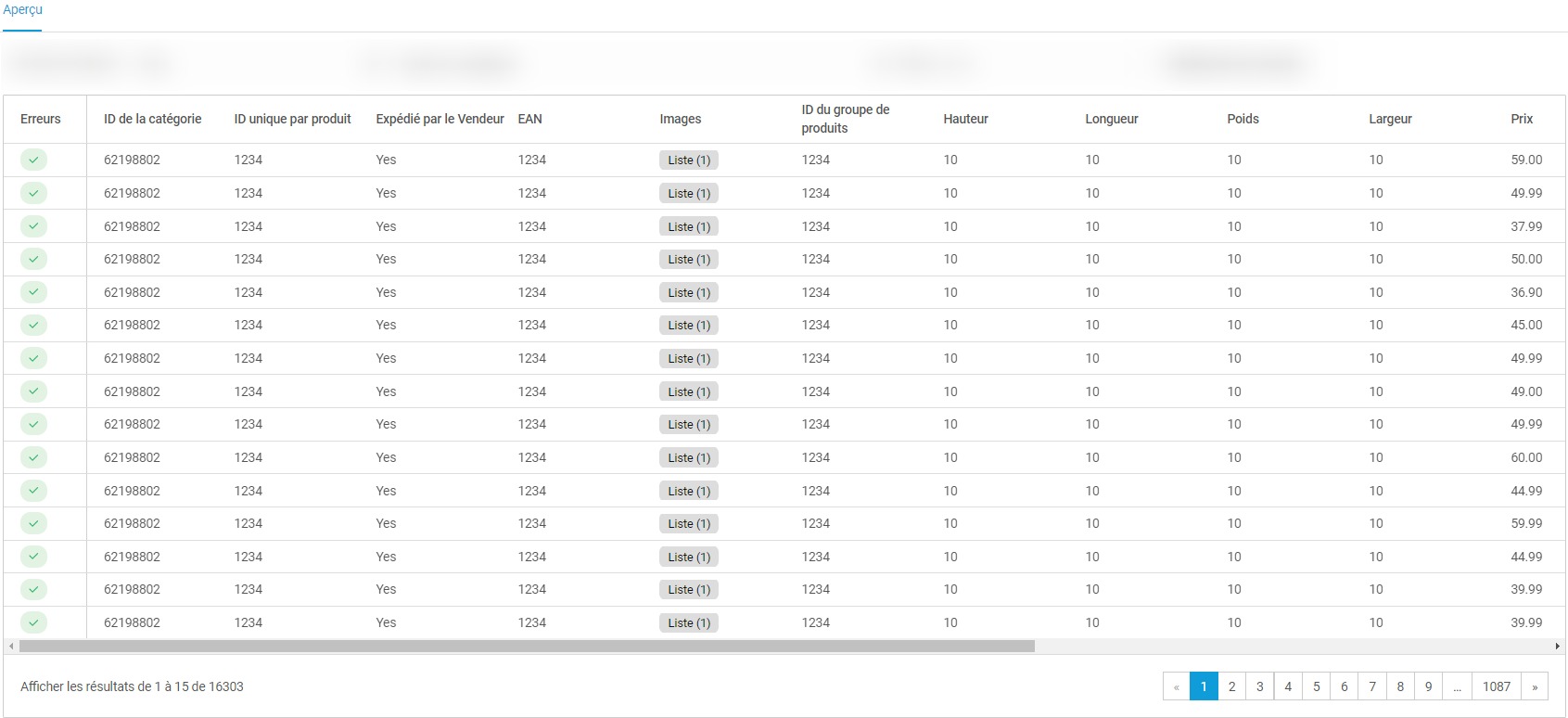Jump to last page 1087
This screenshot has height=718, width=1568.
[x=1497, y=686]
